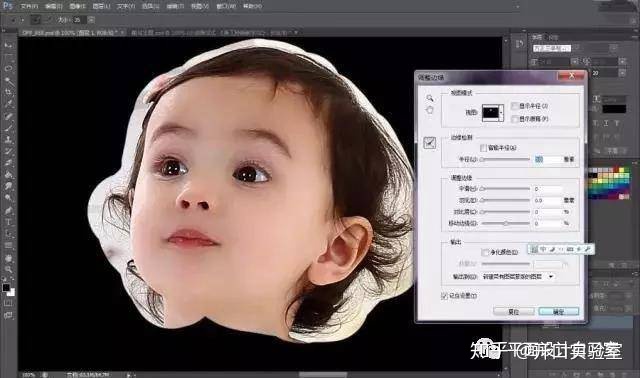The height and width of the screenshot is (378, 640).
Task: Enable the 智能半径 smart radius checkbox
Action: coord(484,148)
